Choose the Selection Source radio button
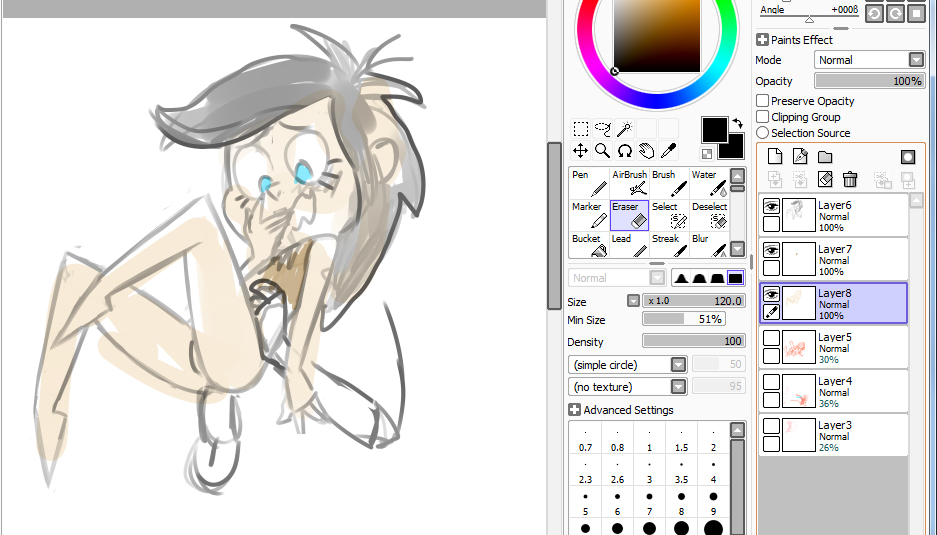The width and height of the screenshot is (937, 535). [763, 133]
